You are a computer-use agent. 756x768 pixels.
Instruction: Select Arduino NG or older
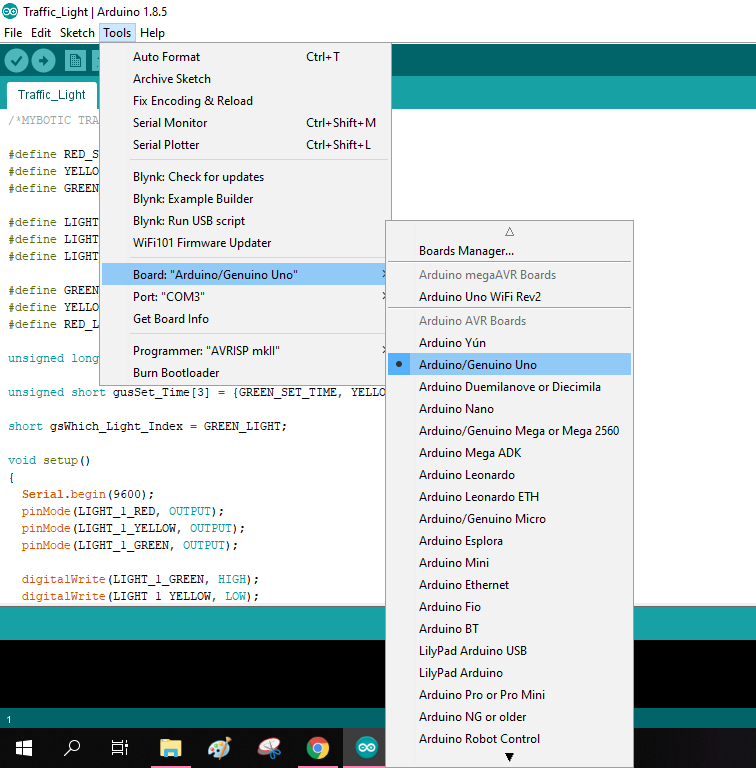(509, 718)
